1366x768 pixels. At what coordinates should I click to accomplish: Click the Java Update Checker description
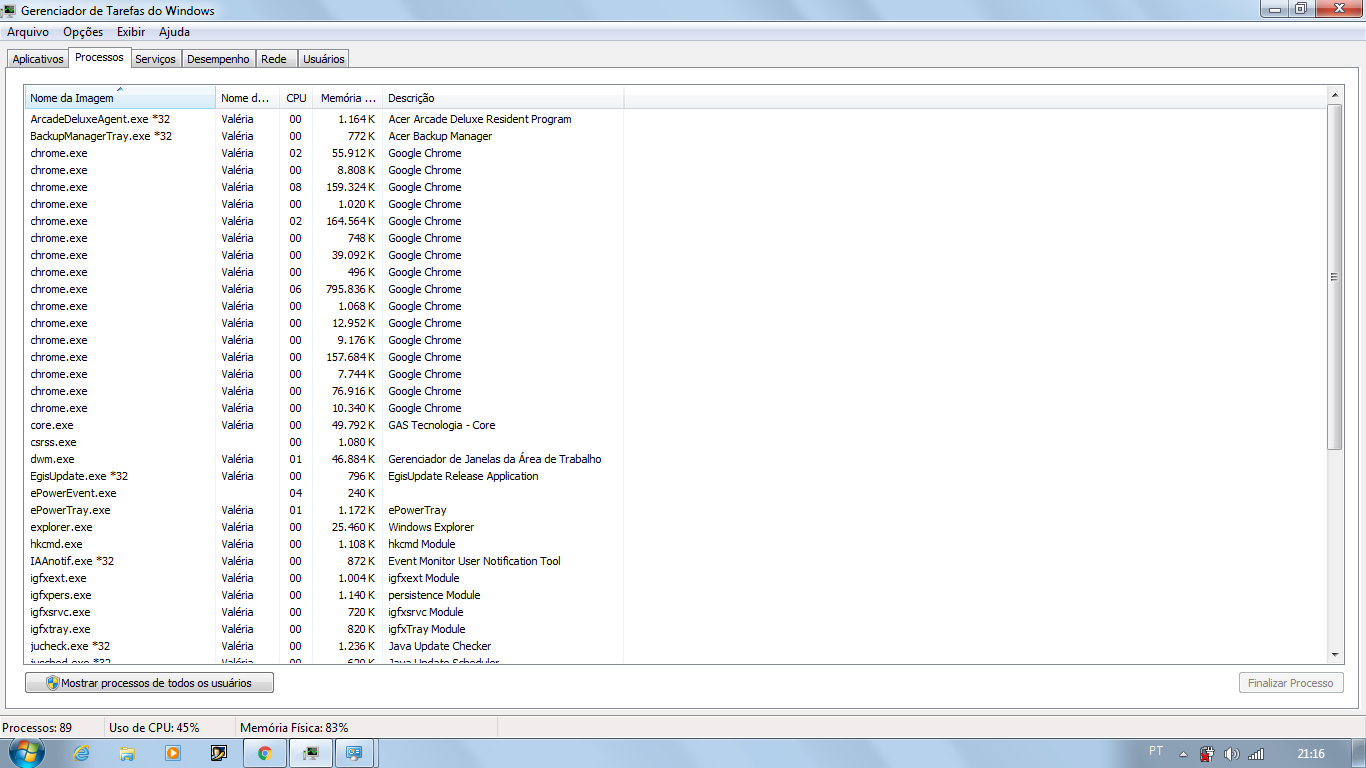click(x=440, y=646)
